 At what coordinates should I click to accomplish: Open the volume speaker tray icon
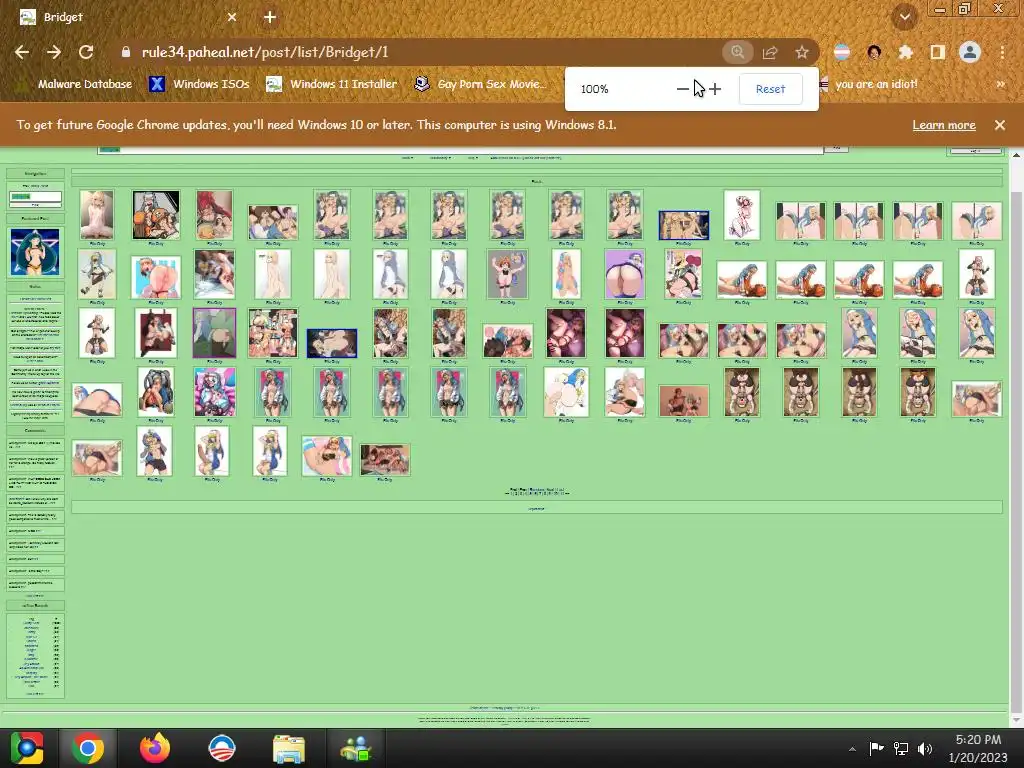click(925, 748)
